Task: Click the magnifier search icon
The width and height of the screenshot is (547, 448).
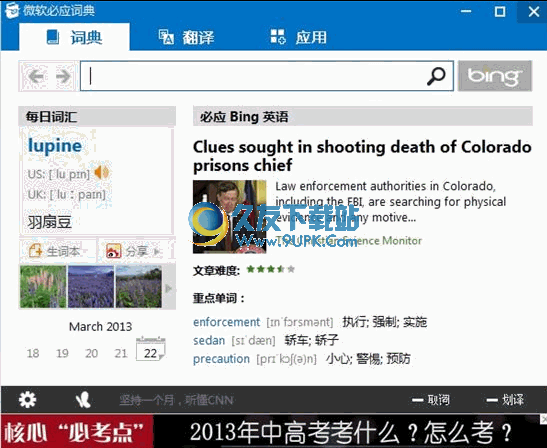Action: click(436, 76)
